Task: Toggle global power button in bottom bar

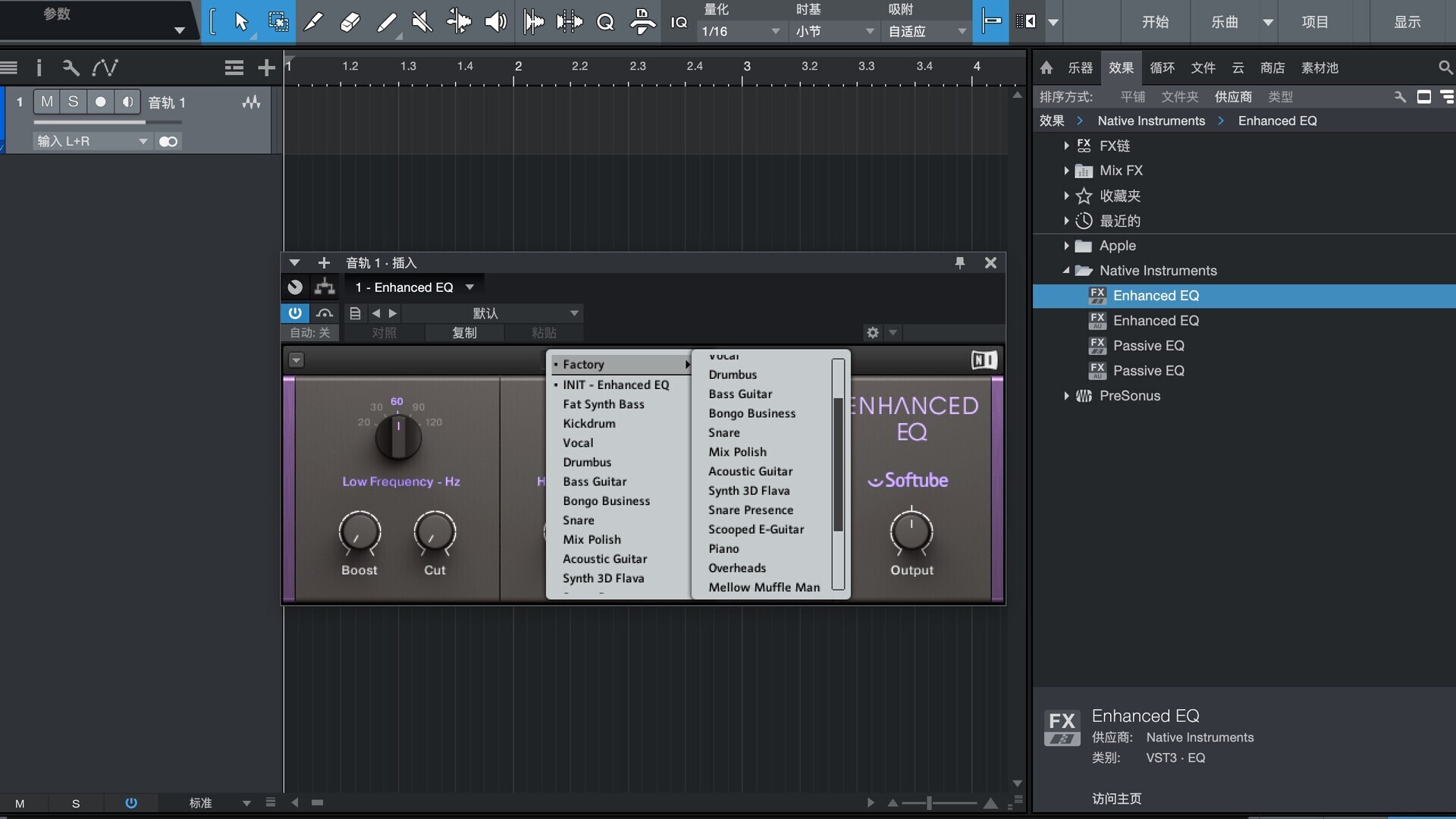Action: pos(131,802)
